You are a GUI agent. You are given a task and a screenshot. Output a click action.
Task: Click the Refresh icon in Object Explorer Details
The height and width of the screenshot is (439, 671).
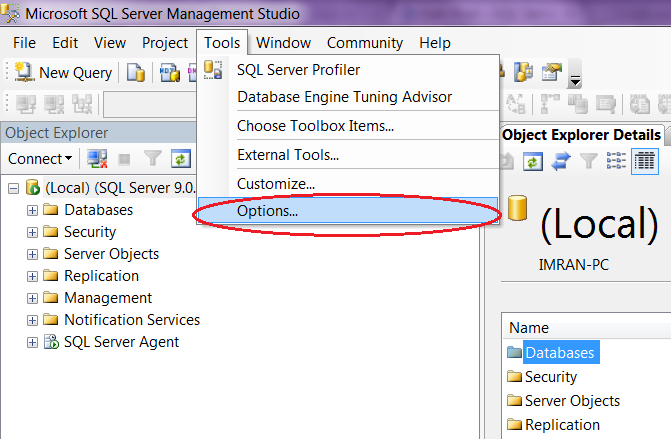(x=534, y=160)
